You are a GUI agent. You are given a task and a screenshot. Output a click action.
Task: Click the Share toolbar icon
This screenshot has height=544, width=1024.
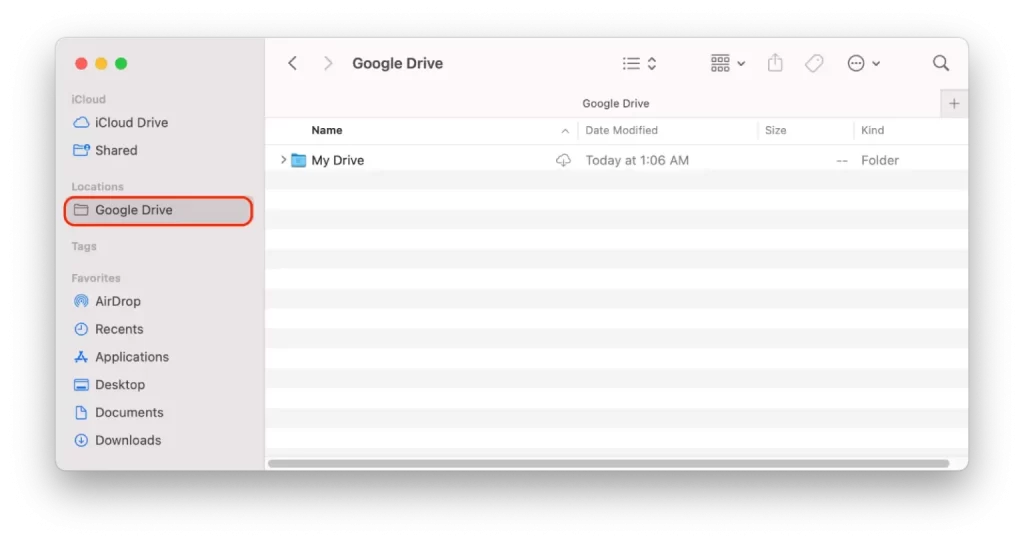pos(775,63)
